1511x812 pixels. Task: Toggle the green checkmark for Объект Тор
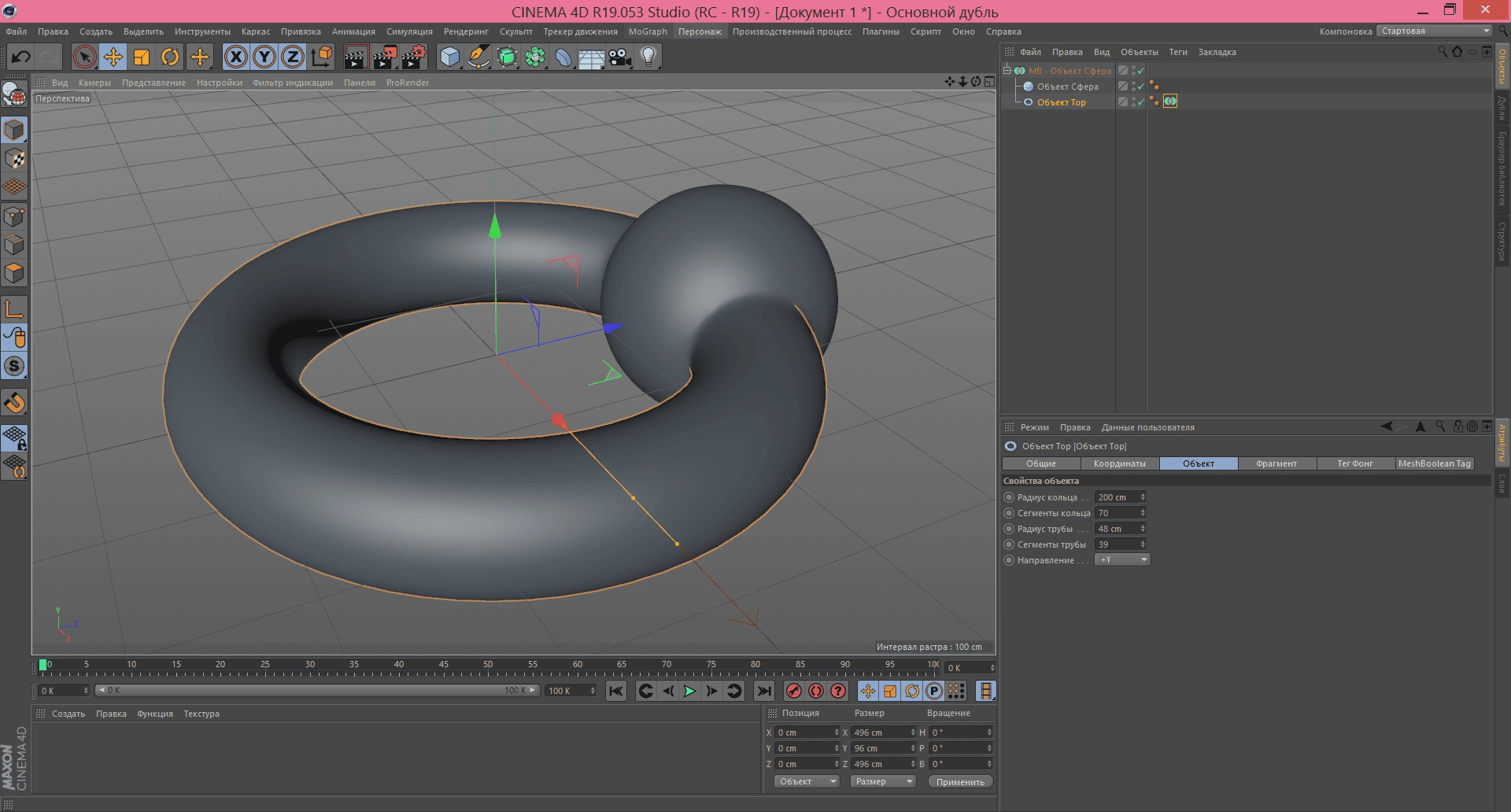1141,101
